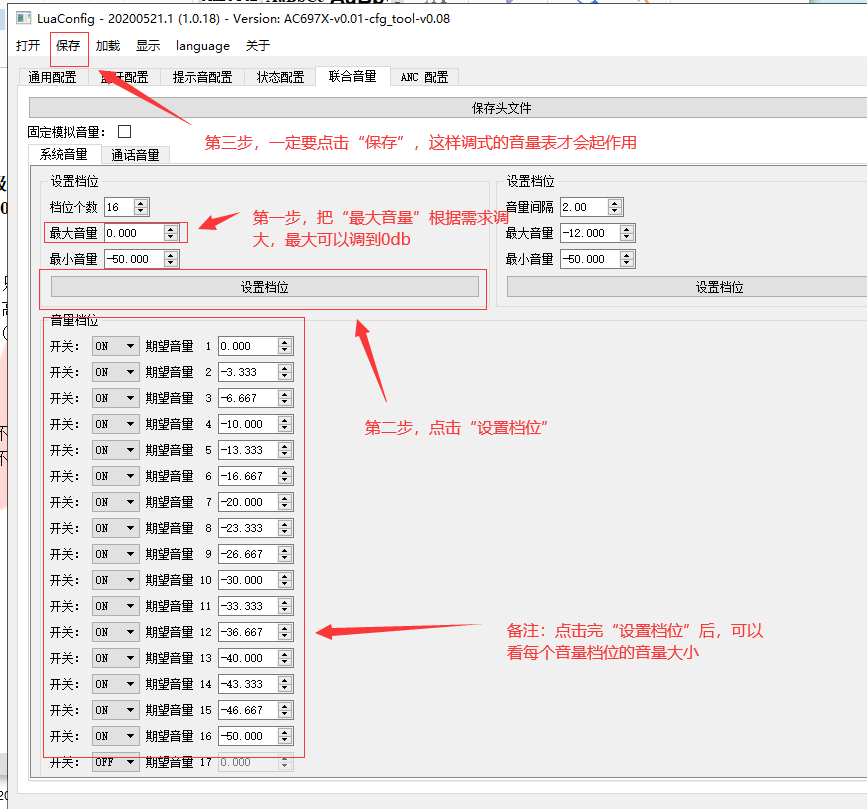Screen dimensions: 867x809
Task: Open the 开关 dropdown for 期望音量 8
Action: click(x=115, y=528)
